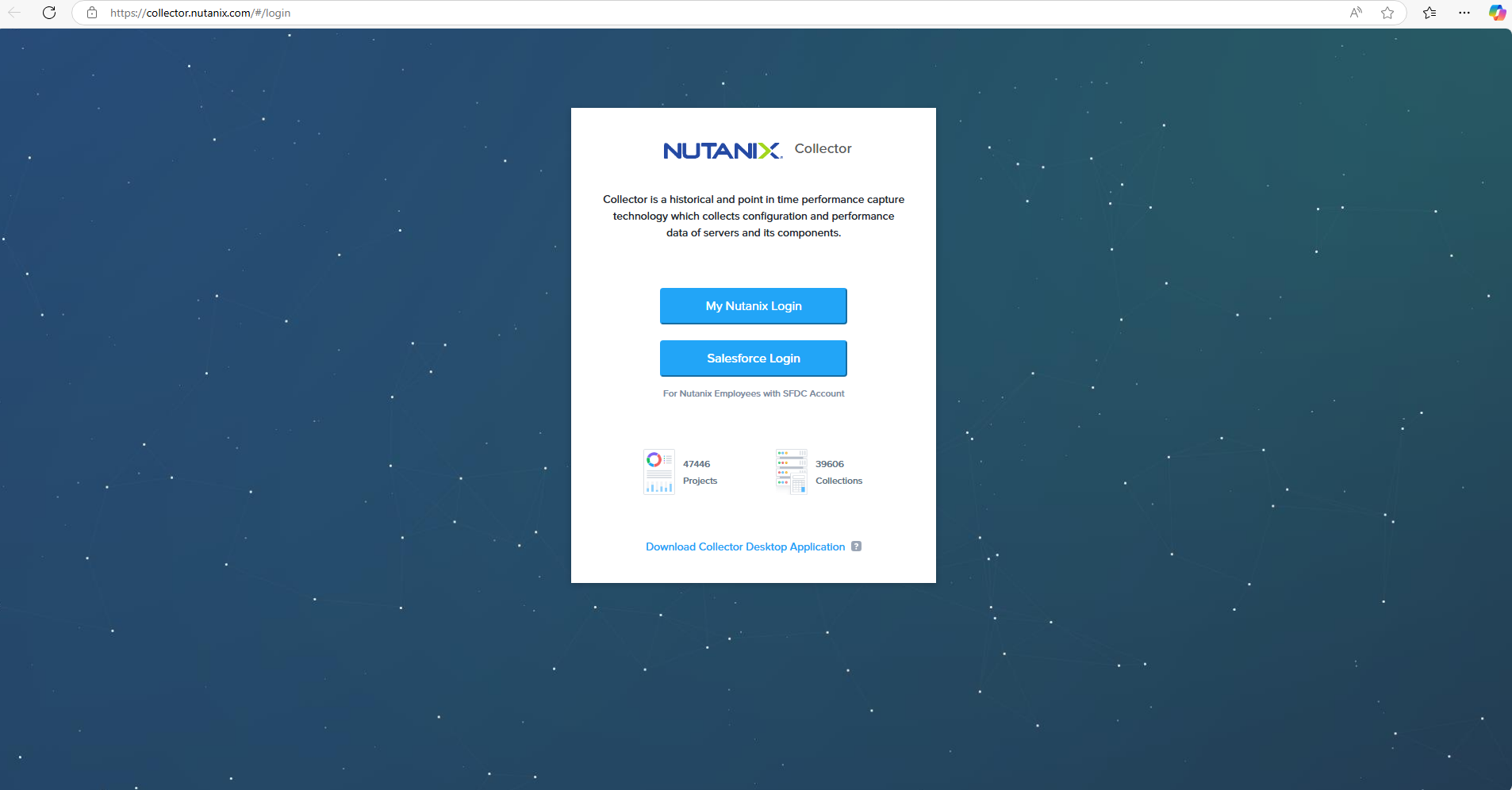Open the help icon beside the download link
Screen dimensions: 1512x790
tap(856, 546)
